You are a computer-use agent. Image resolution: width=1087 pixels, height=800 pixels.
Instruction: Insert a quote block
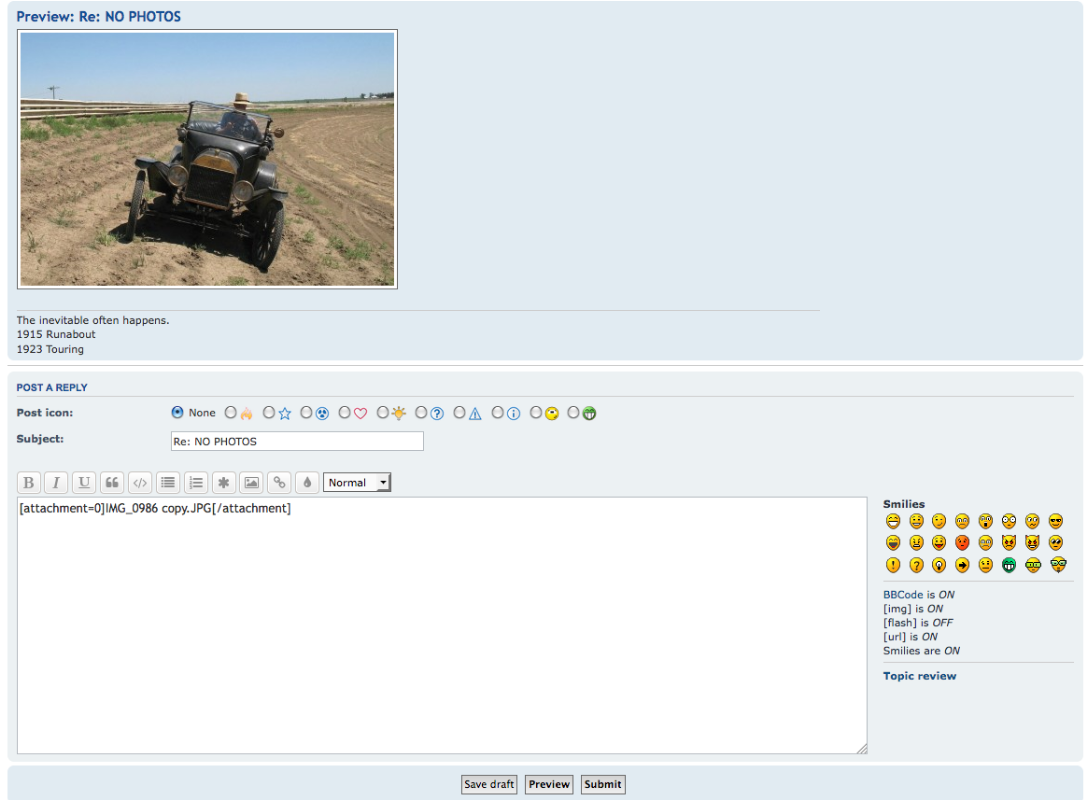(112, 483)
